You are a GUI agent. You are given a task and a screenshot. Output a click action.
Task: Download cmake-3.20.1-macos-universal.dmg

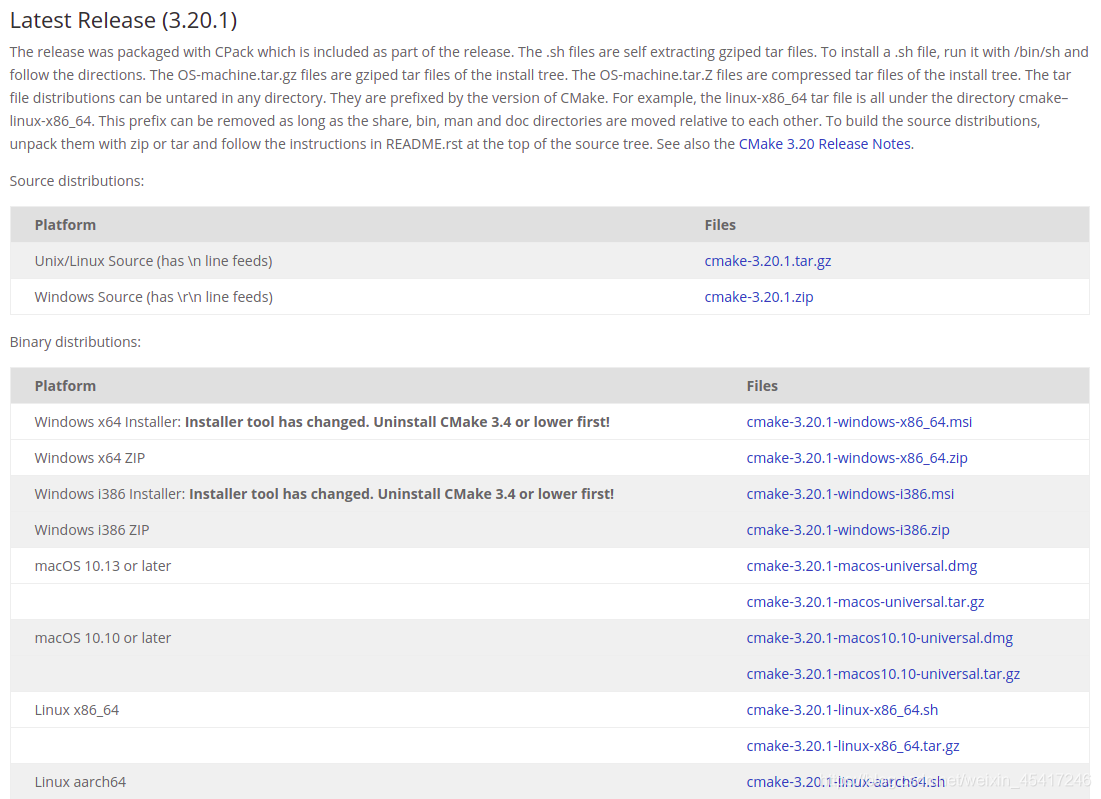pos(862,566)
